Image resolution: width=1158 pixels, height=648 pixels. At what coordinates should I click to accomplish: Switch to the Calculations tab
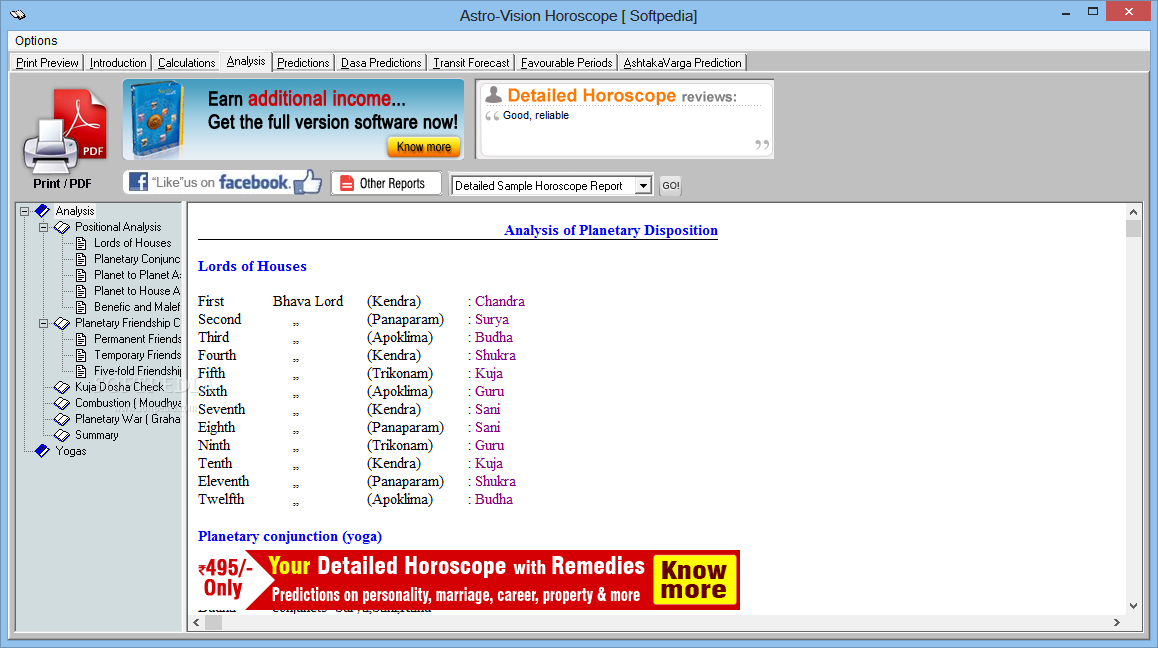[186, 63]
